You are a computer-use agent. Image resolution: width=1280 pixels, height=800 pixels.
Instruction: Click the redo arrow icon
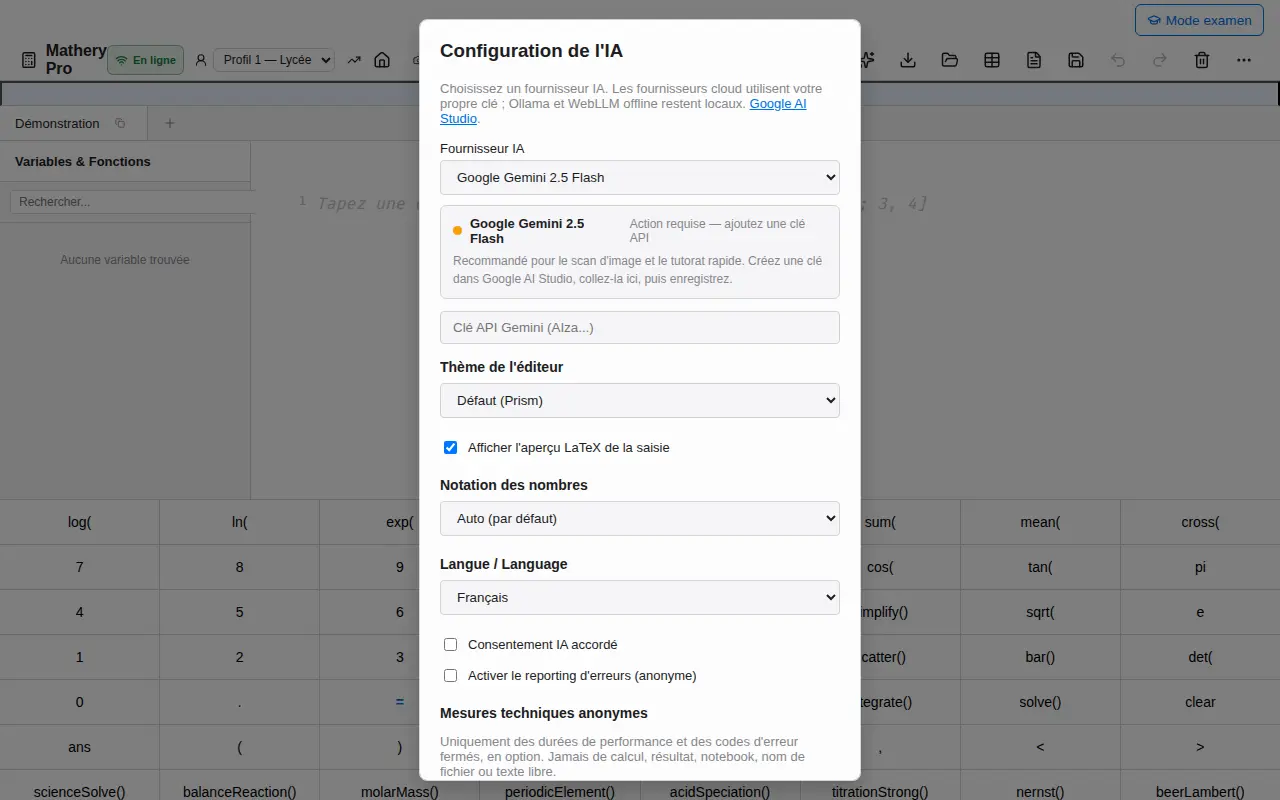point(1160,60)
